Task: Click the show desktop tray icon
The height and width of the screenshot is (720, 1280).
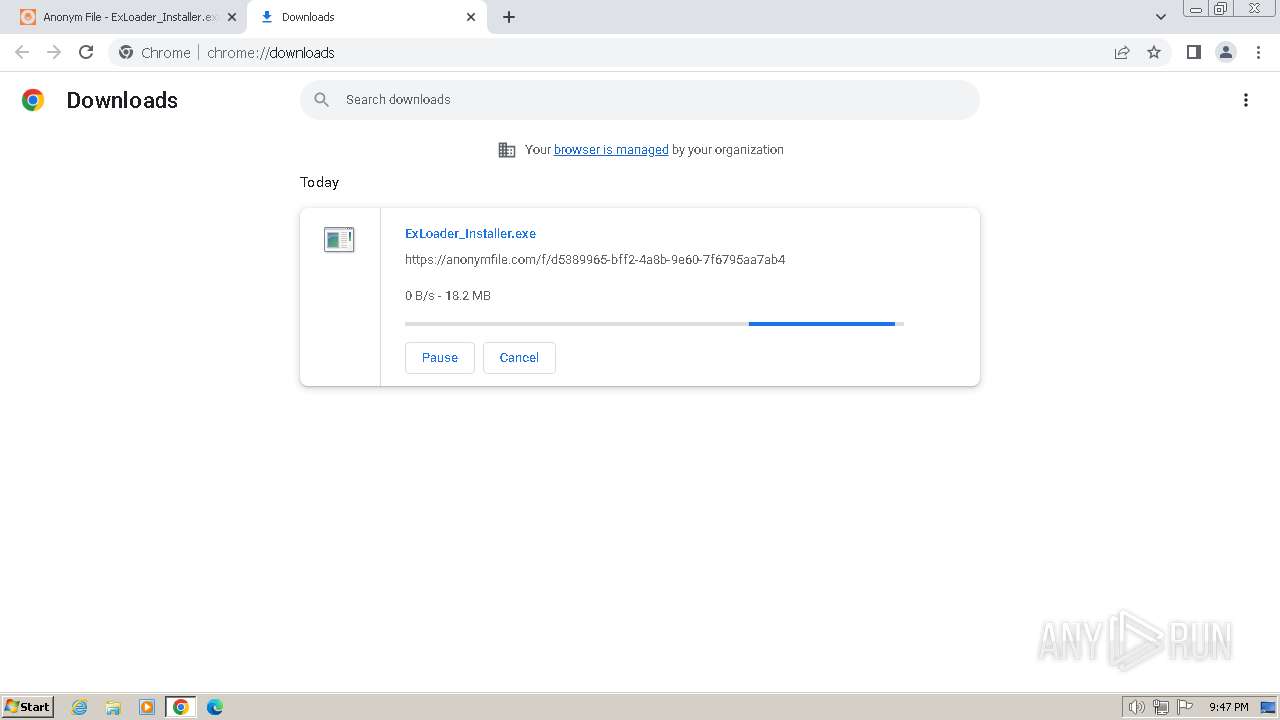Action: coord(1268,707)
